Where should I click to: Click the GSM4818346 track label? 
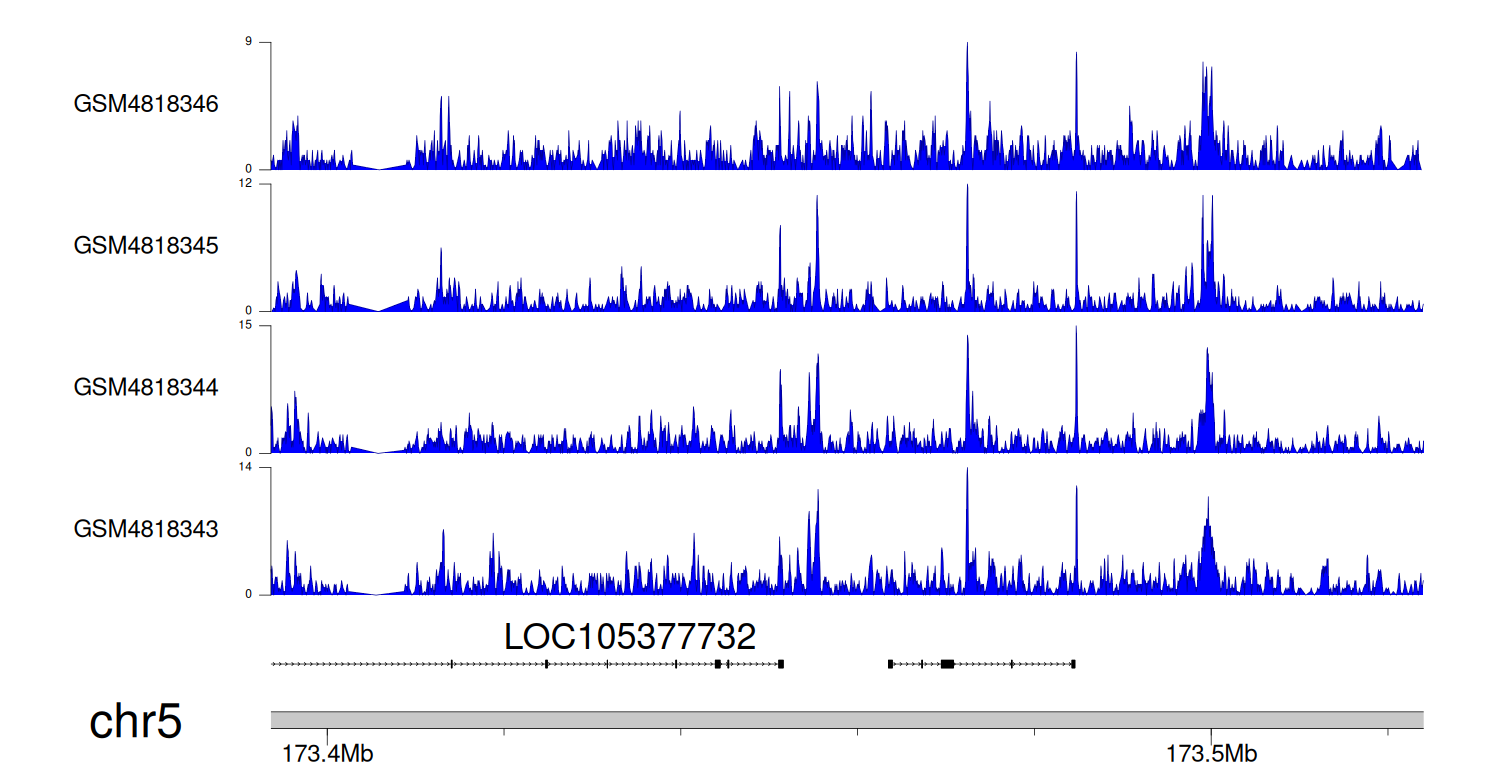click(x=146, y=104)
